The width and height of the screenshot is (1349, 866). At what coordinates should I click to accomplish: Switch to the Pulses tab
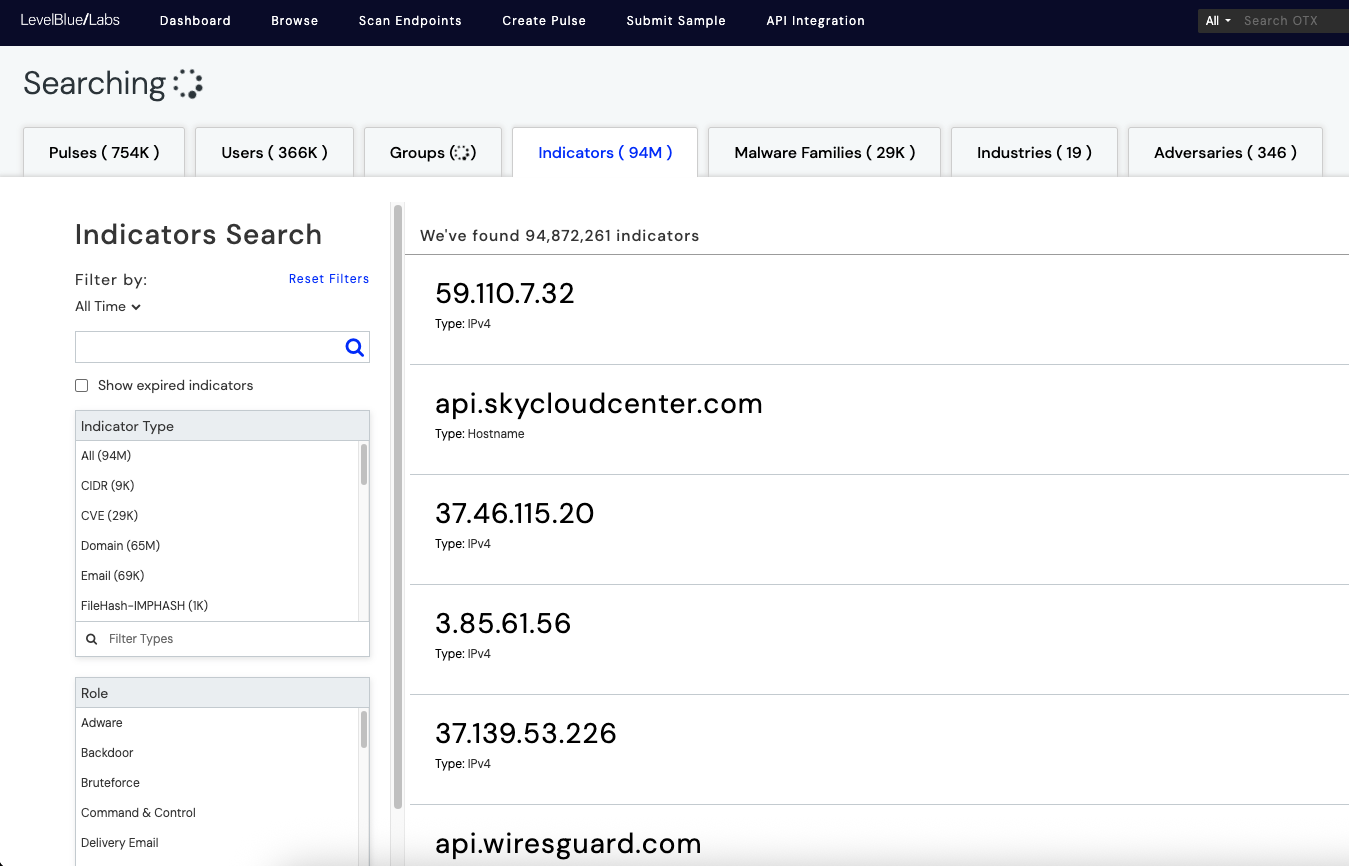pos(104,153)
